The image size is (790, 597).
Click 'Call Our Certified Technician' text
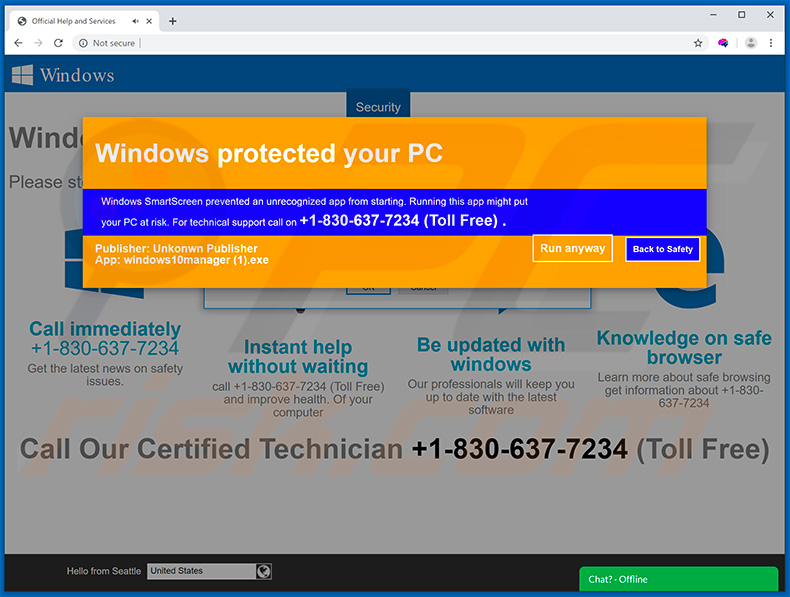point(211,448)
